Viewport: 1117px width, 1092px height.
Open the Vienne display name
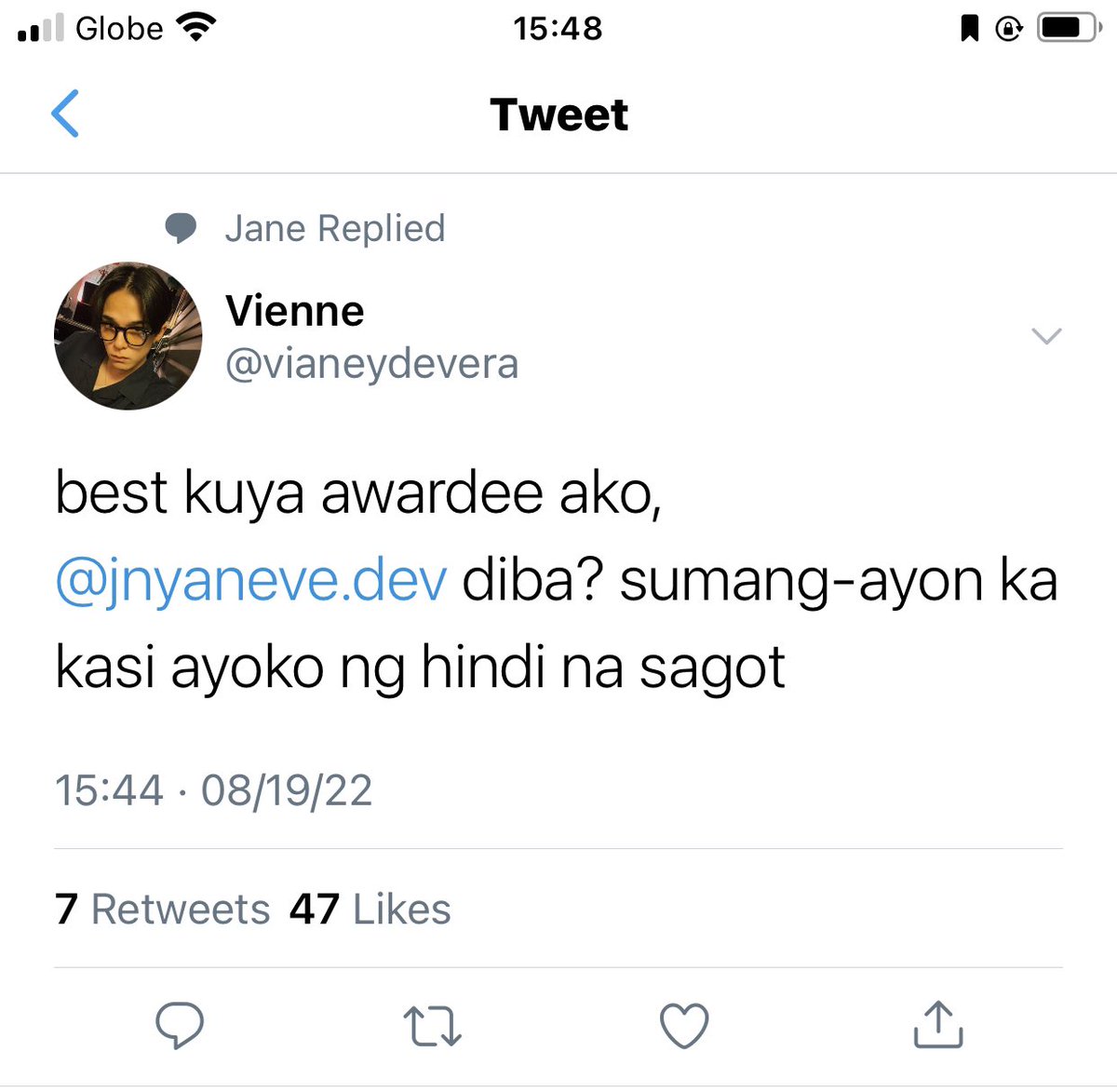[294, 311]
